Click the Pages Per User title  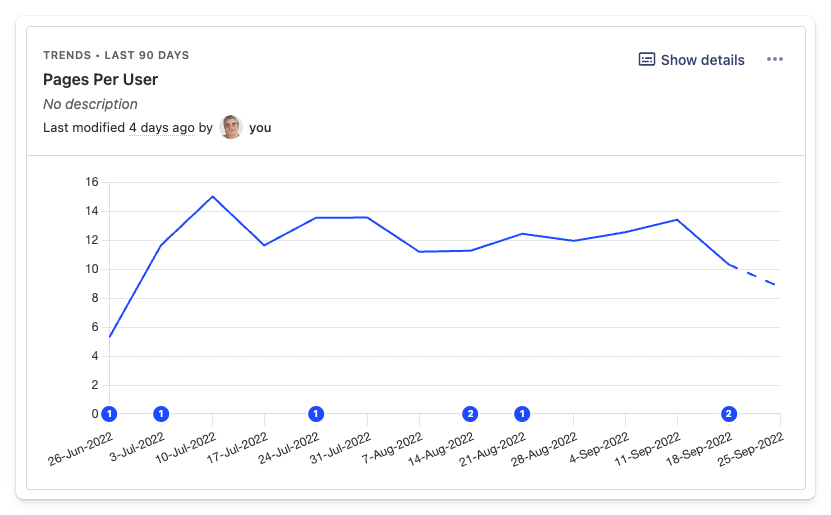[100, 79]
